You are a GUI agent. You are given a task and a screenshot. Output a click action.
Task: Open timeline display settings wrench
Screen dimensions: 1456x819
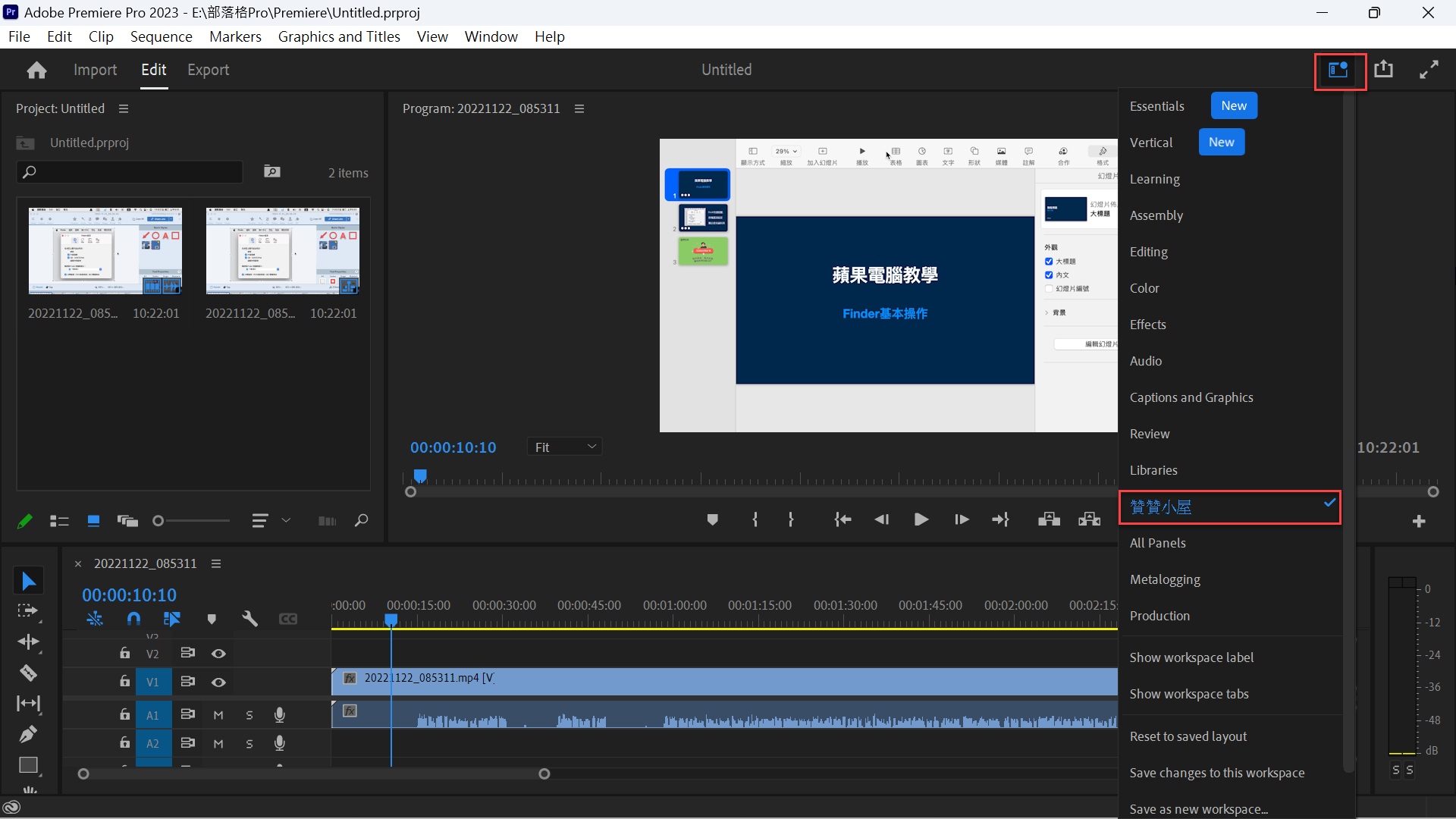tap(249, 620)
